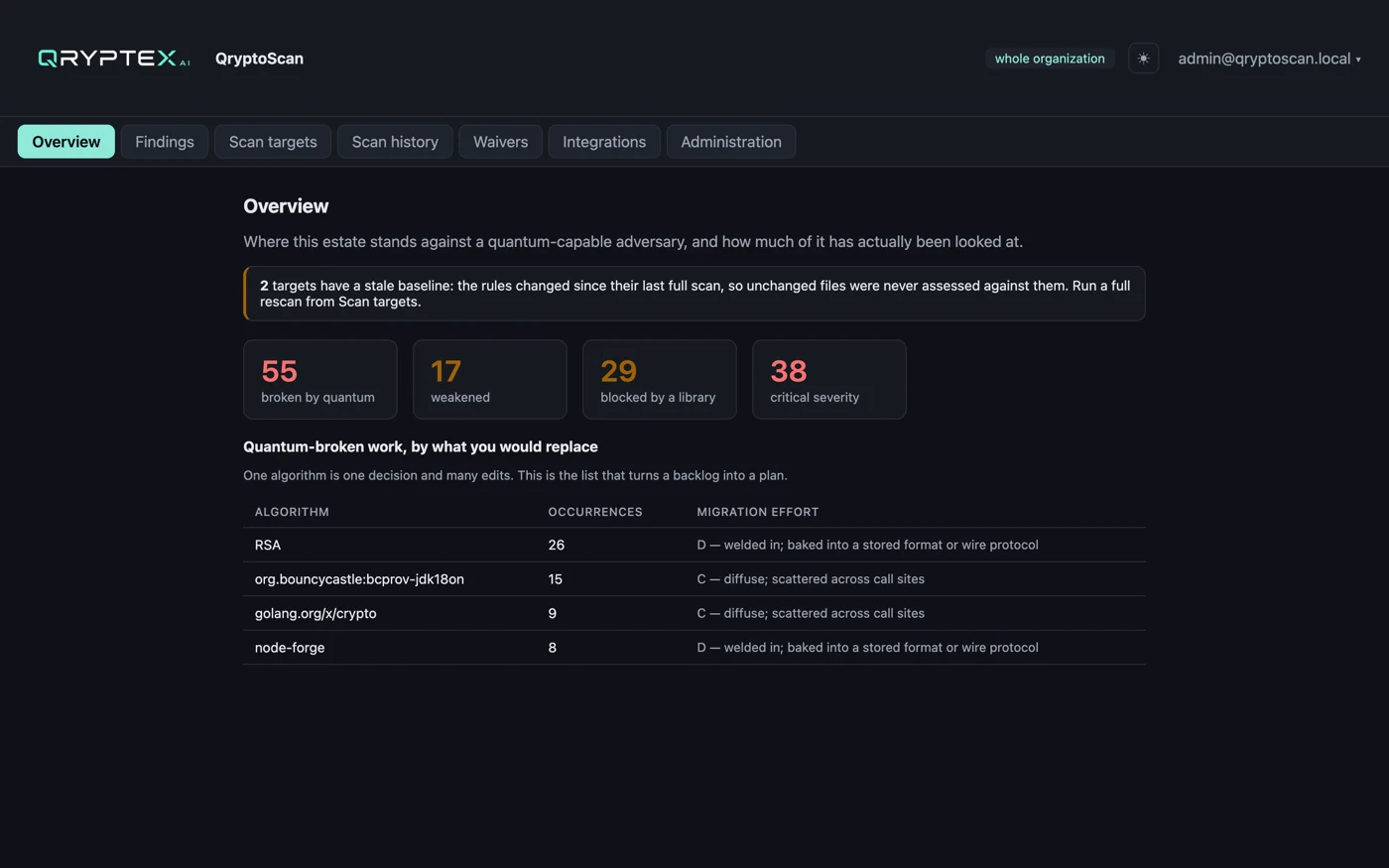1389x868 pixels.
Task: Click the 17 weakened card
Action: tap(490, 380)
